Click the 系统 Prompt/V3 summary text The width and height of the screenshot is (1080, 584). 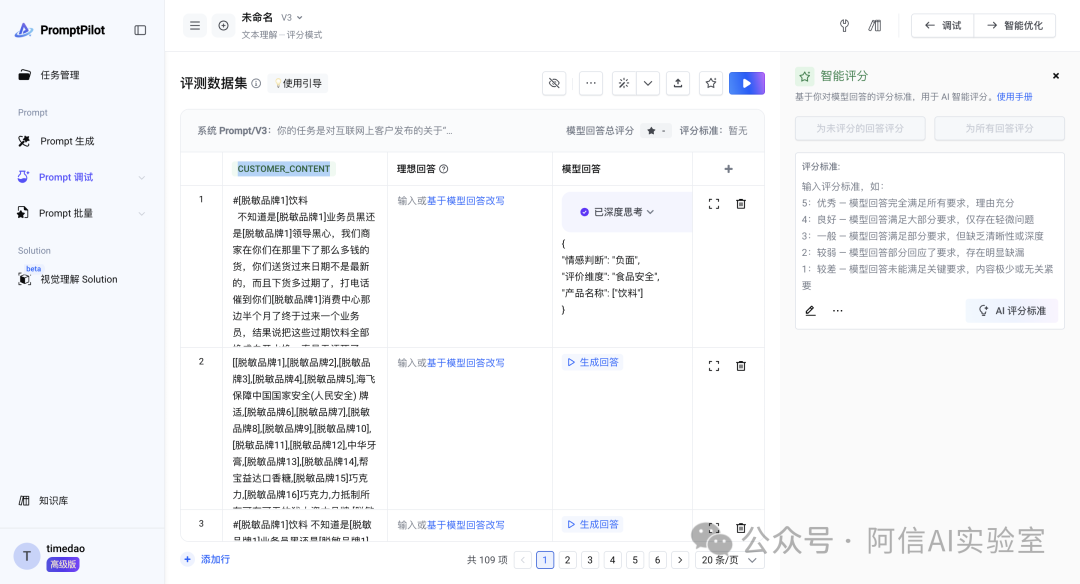(325, 131)
